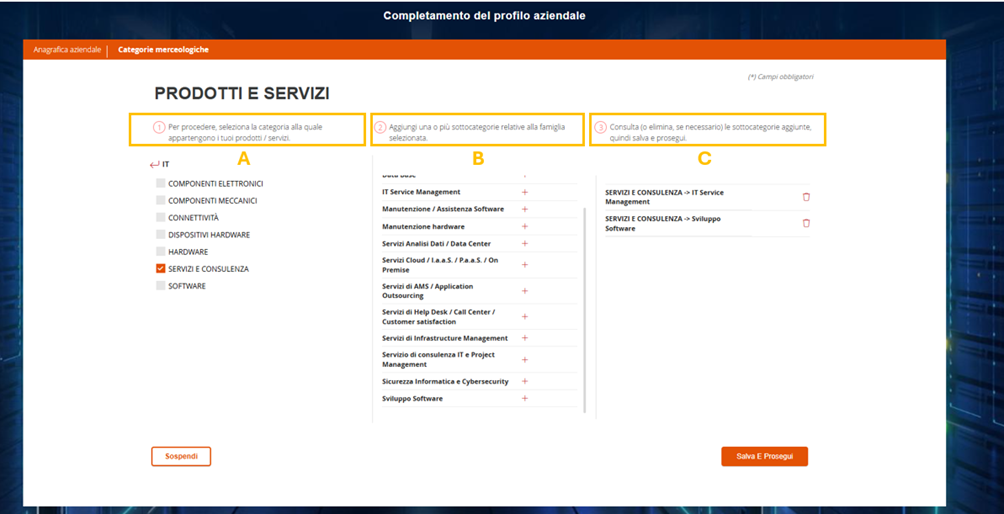Screen dimensions: 1004x514
Task: Click the Sospendi button
Action: [x=181, y=456]
